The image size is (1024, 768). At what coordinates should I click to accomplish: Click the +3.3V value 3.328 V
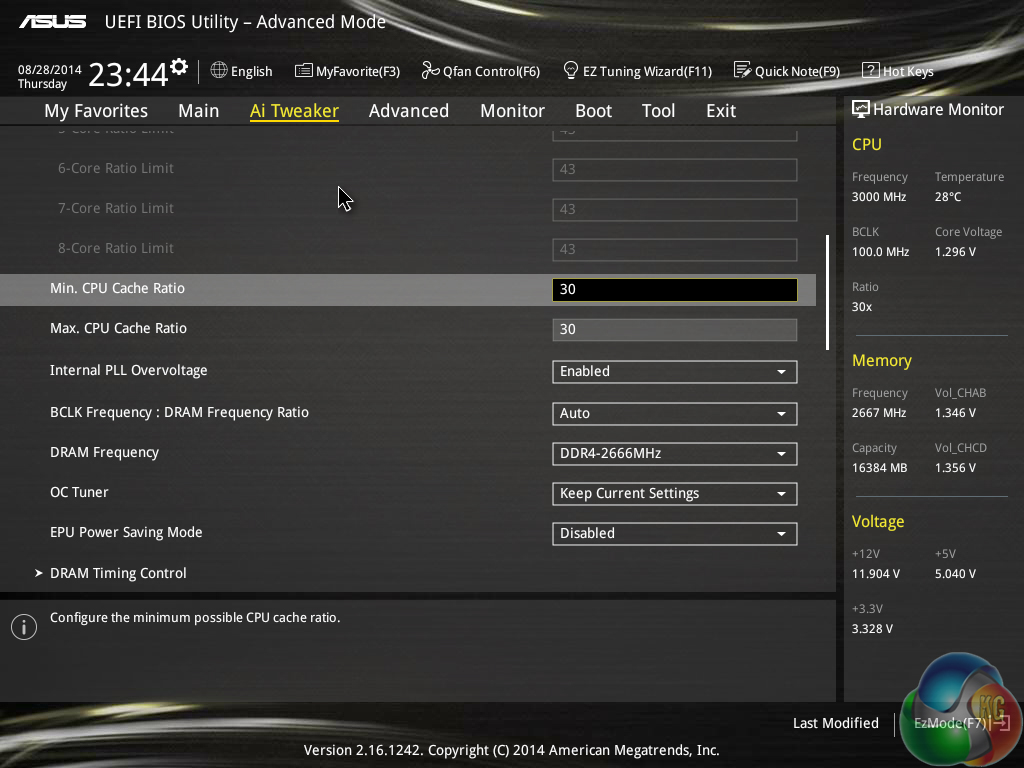click(x=872, y=629)
